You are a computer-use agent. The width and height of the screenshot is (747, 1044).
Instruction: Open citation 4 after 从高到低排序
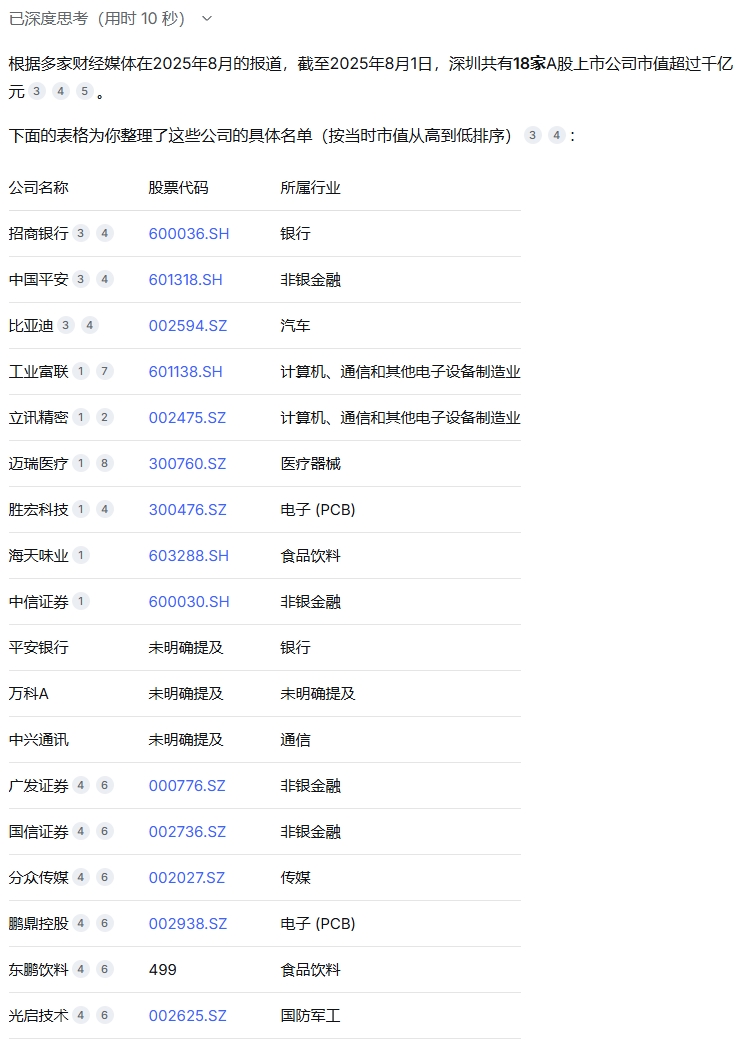(557, 135)
